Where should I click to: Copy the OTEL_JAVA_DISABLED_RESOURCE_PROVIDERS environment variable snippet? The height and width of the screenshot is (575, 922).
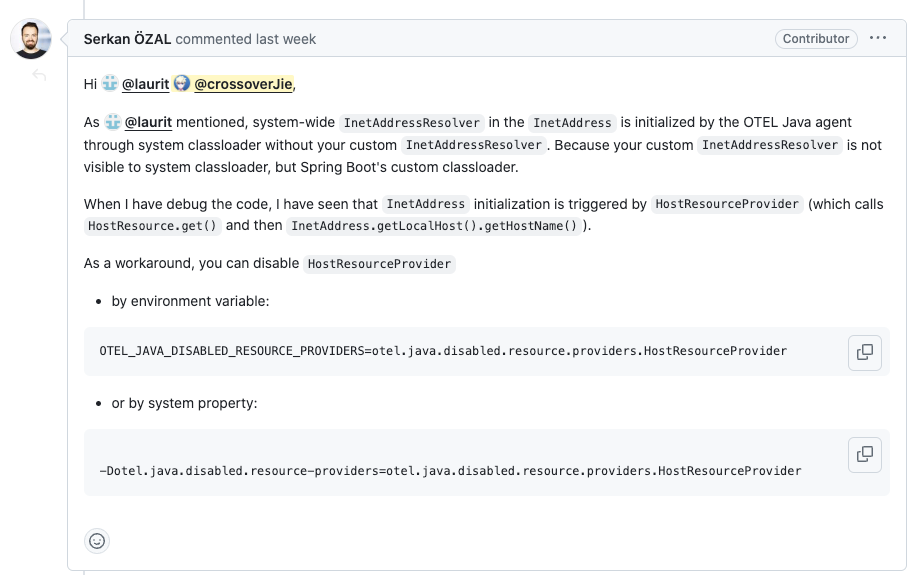coord(865,351)
